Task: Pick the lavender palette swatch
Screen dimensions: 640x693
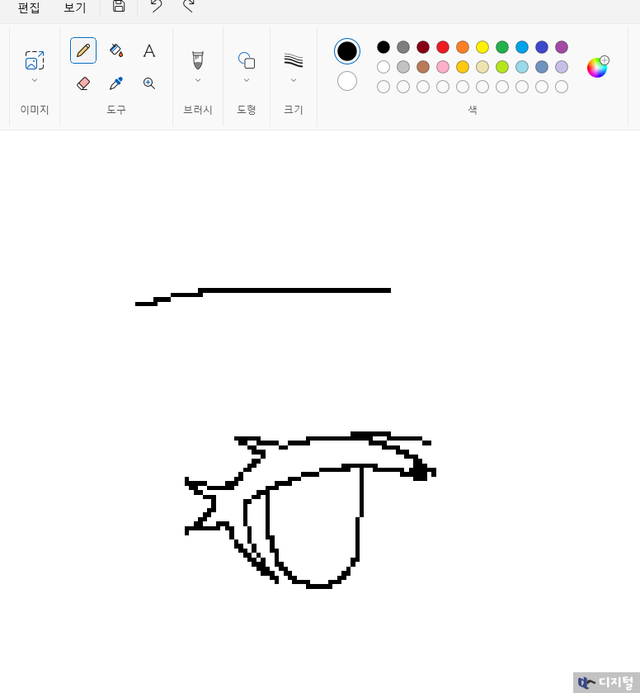Action: (x=561, y=67)
